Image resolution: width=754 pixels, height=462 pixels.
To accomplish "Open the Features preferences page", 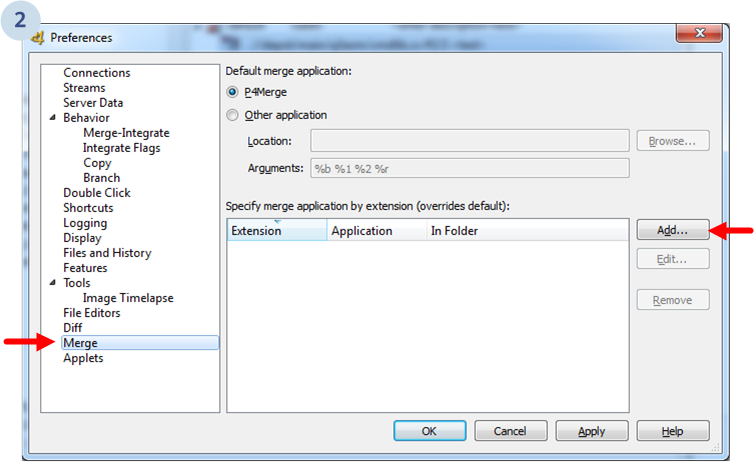I will pyautogui.click(x=85, y=268).
